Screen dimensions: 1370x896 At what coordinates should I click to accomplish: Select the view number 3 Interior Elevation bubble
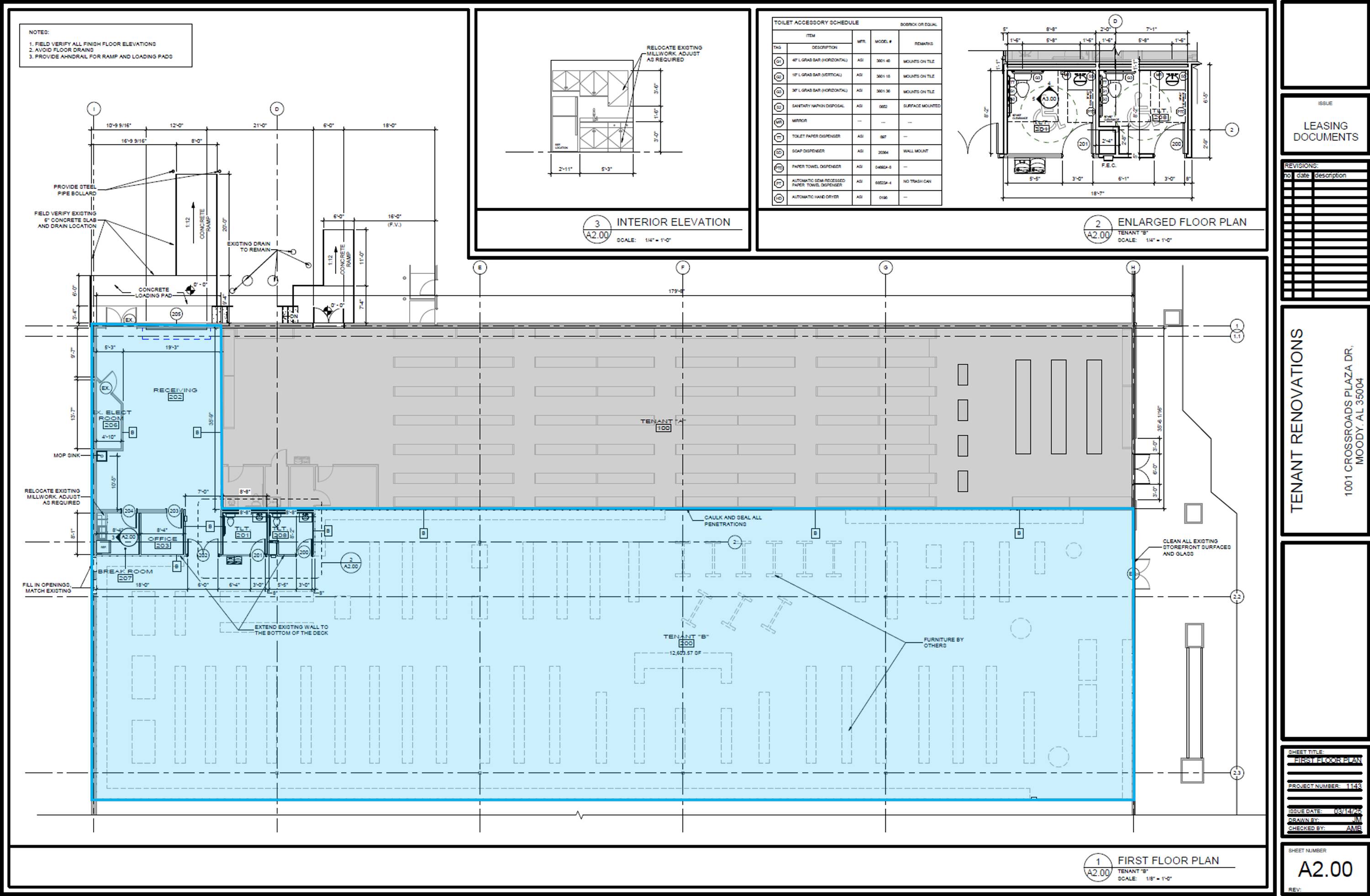tap(597, 229)
